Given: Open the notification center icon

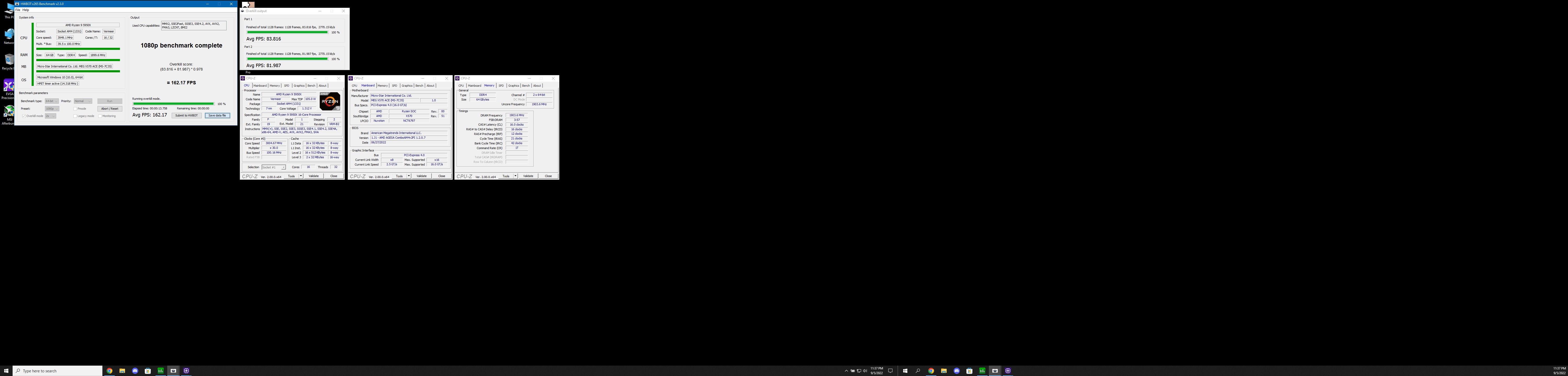Looking at the screenshot, I should pyautogui.click(x=891, y=371).
